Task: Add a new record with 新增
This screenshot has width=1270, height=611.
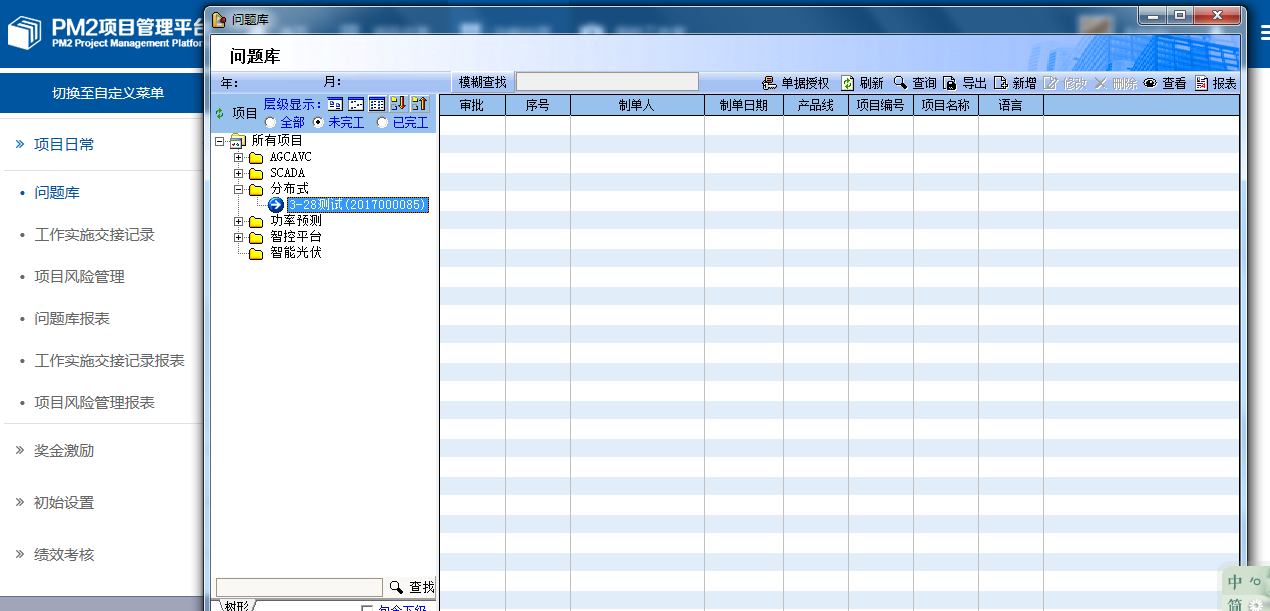Action: tap(1000, 83)
